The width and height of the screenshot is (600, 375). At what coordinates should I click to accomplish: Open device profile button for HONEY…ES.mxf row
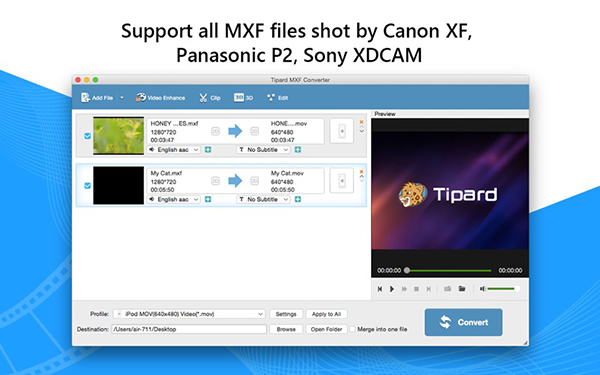pos(342,131)
